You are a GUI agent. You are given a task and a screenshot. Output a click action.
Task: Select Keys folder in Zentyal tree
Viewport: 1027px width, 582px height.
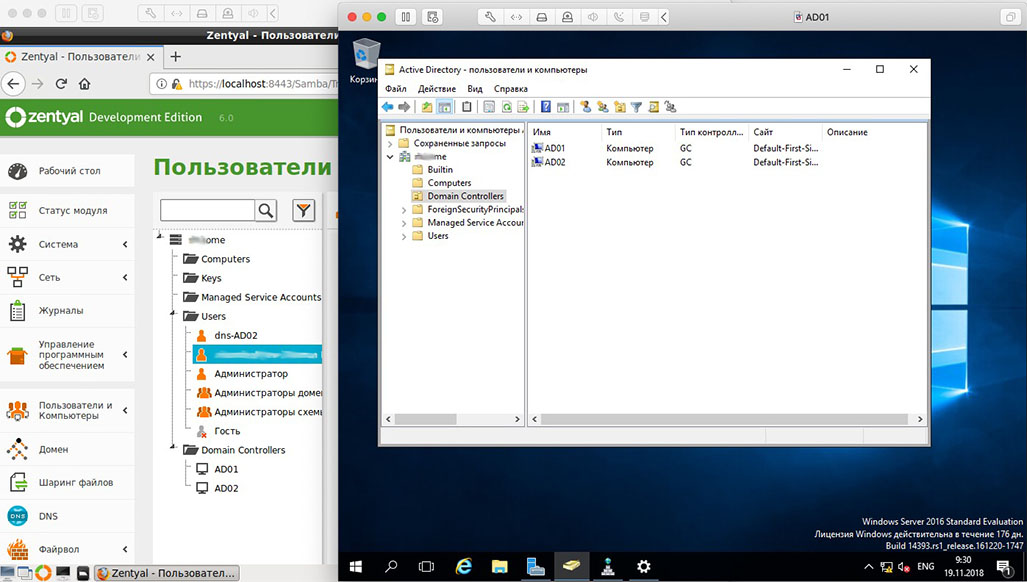click(202, 278)
